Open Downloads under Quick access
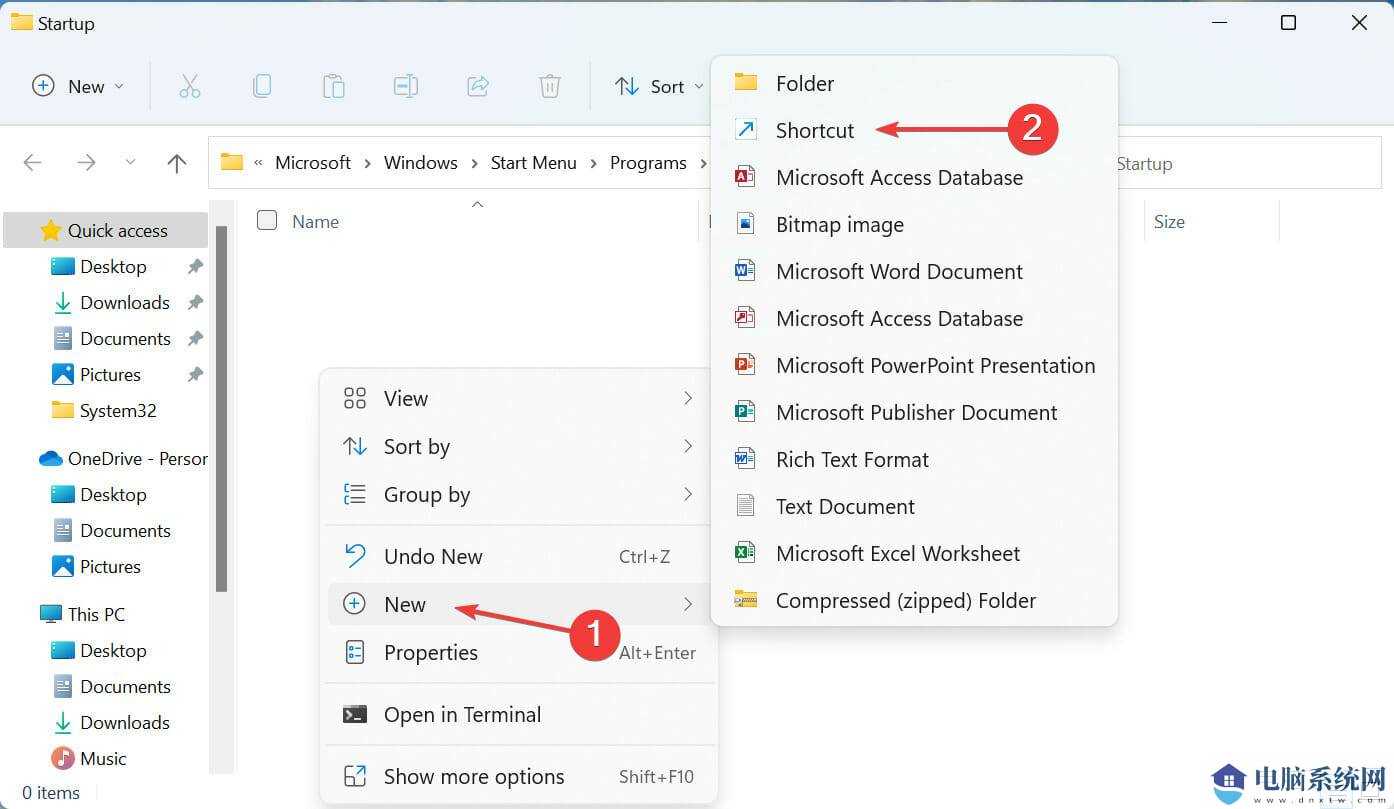The width and height of the screenshot is (1394, 809). click(125, 303)
